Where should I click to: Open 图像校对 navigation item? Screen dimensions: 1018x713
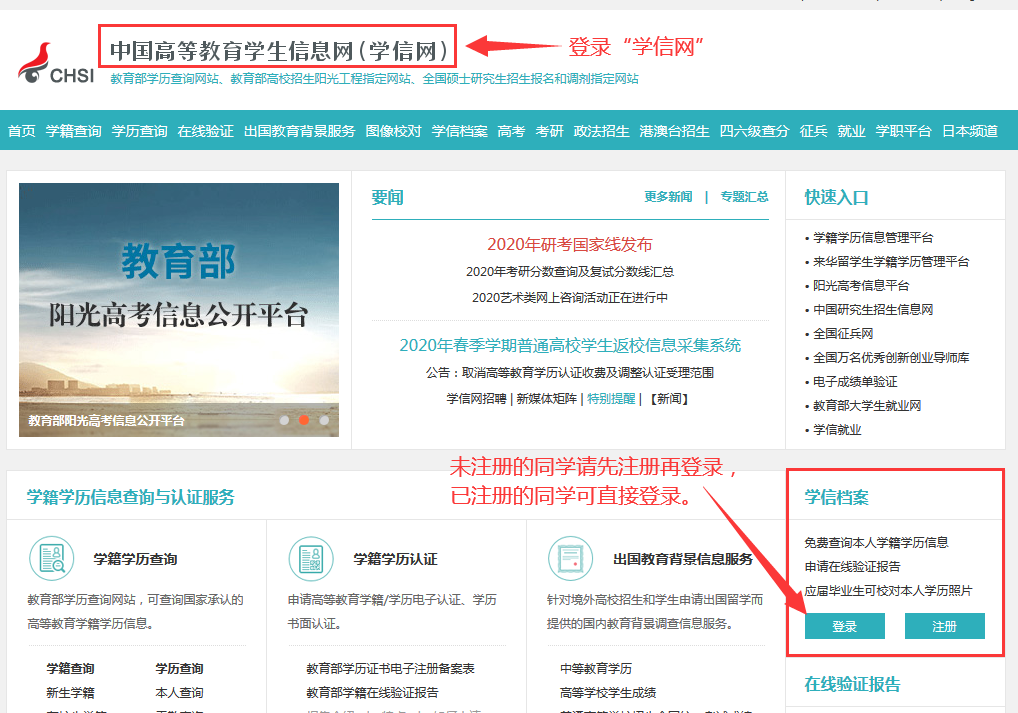[x=393, y=131]
